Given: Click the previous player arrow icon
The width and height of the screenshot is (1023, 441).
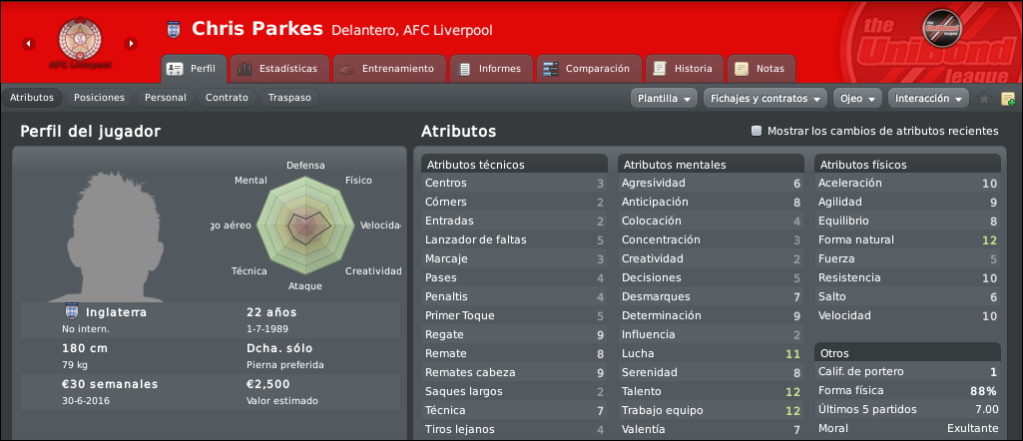Looking at the screenshot, I should click(29, 44).
